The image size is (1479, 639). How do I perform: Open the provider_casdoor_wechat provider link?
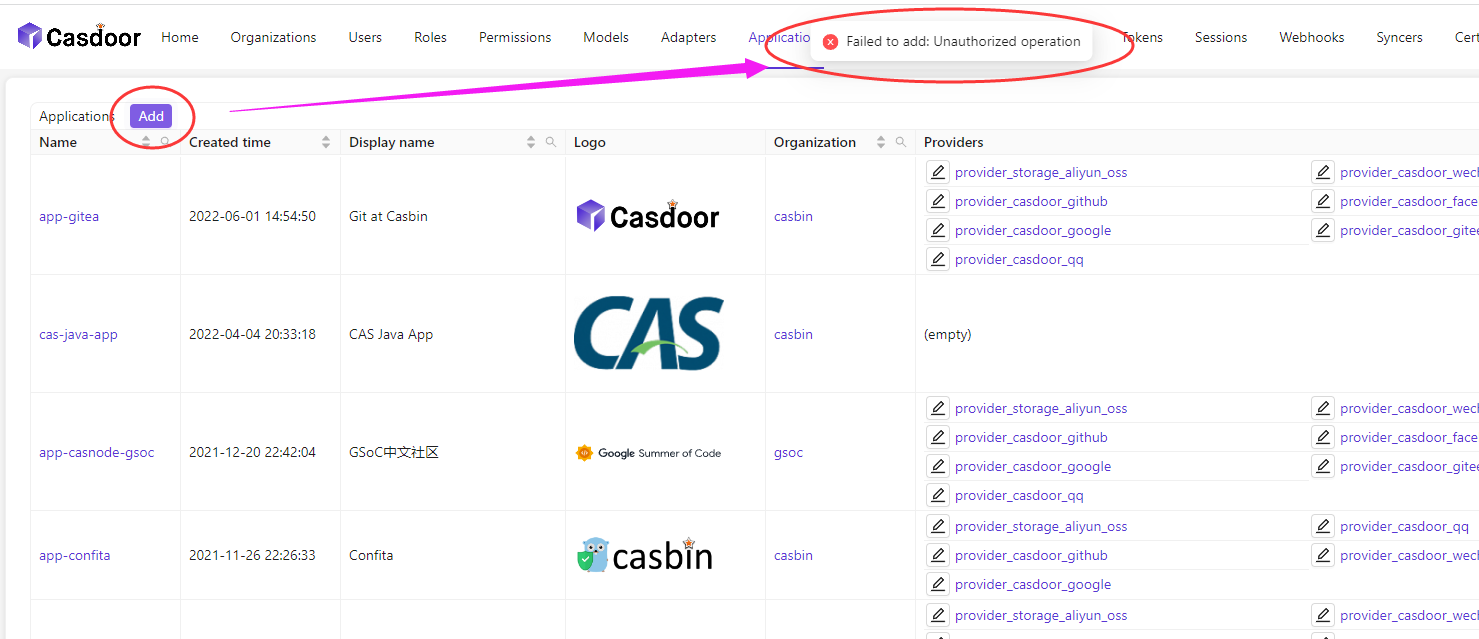coord(1409,171)
